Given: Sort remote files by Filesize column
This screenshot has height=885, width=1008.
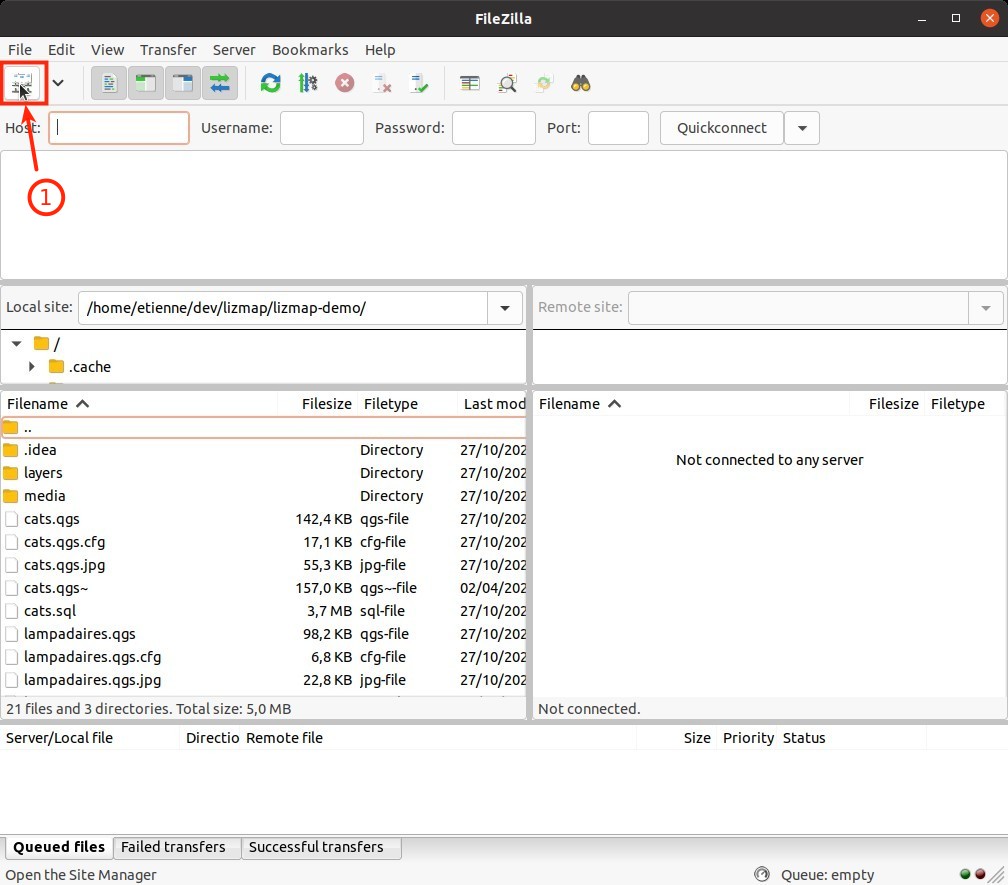Looking at the screenshot, I should click(x=888, y=404).
